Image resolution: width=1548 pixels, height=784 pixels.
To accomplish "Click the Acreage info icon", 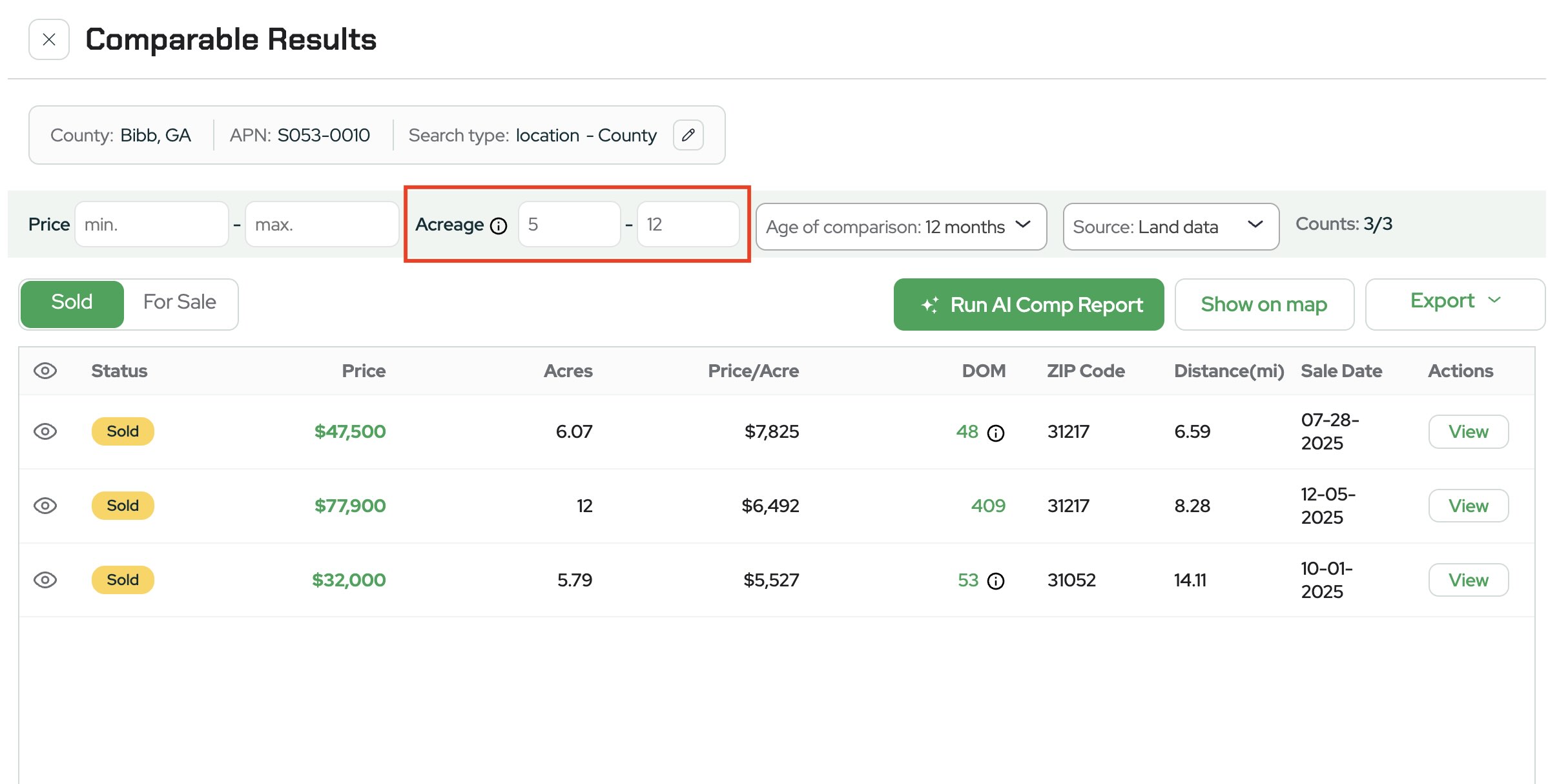I will (499, 225).
